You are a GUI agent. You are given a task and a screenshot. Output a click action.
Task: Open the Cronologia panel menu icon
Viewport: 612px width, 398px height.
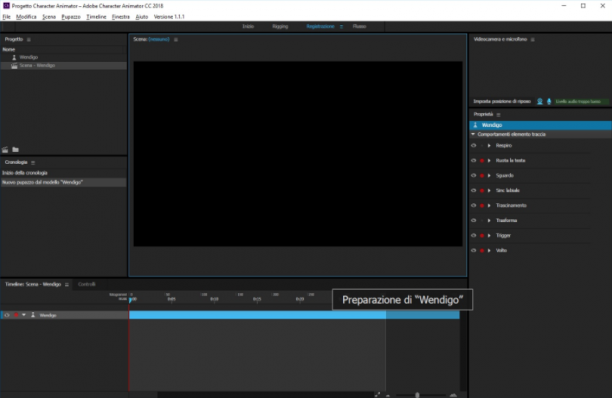[33, 162]
